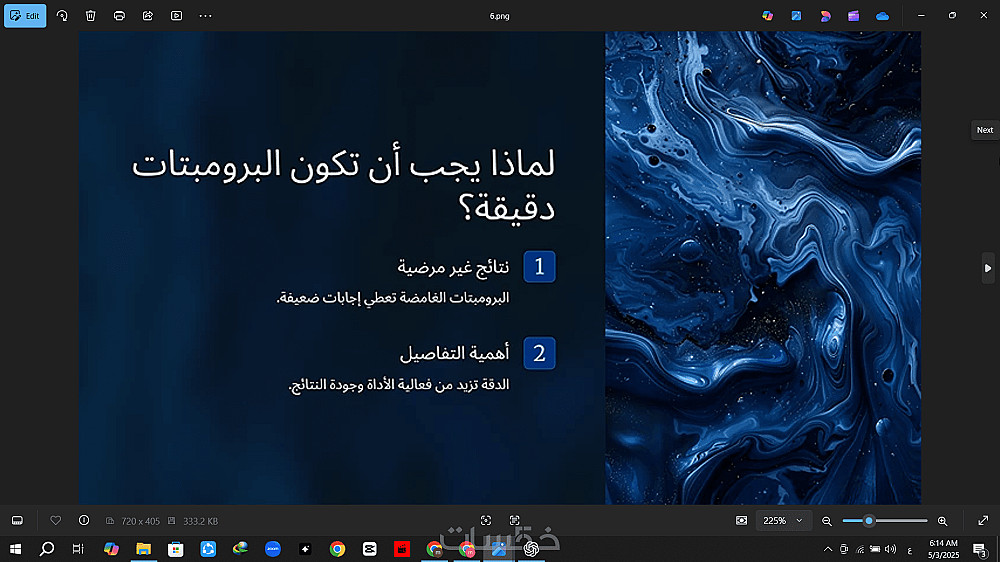This screenshot has width=1000, height=562.
Task: Open ChatGPT app from the taskbar
Action: point(531,549)
